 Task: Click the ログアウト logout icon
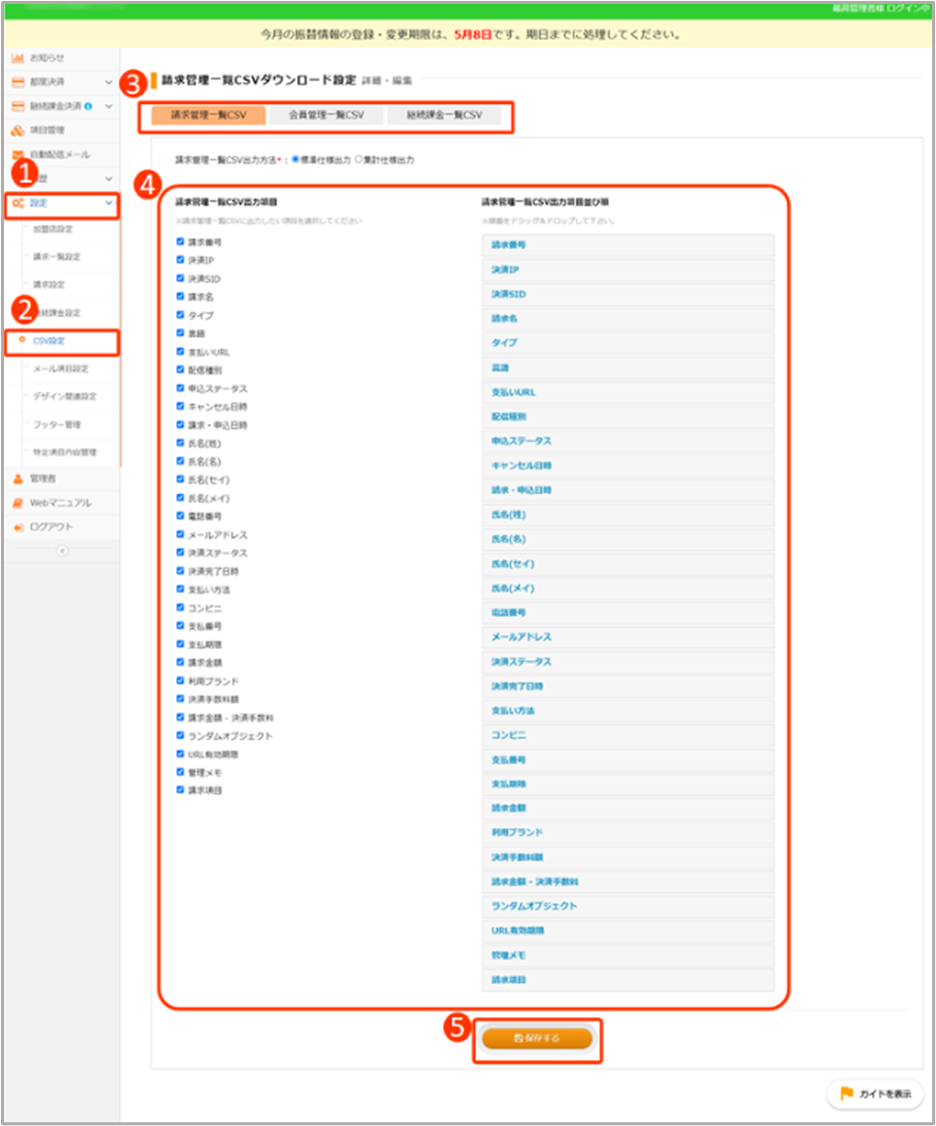(x=17, y=527)
